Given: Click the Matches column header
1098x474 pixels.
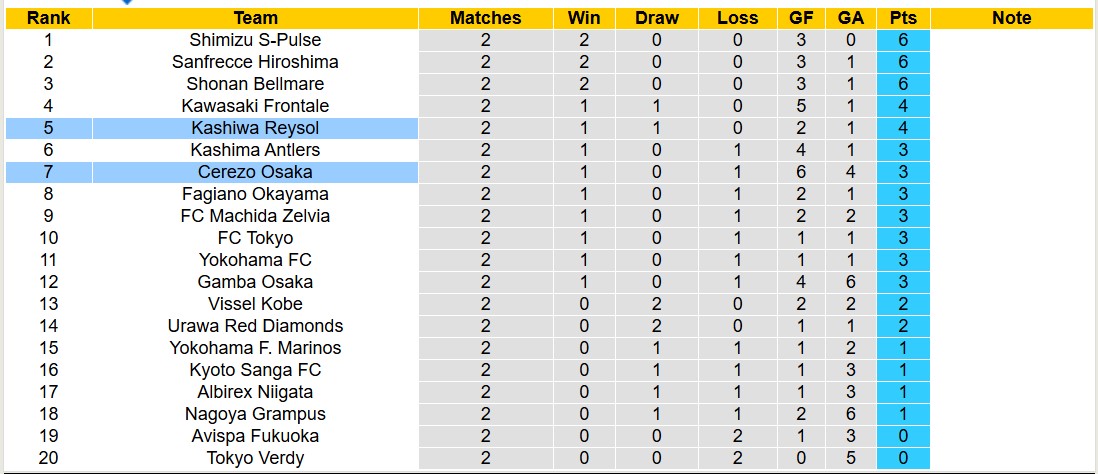Looking at the screenshot, I should tap(485, 18).
